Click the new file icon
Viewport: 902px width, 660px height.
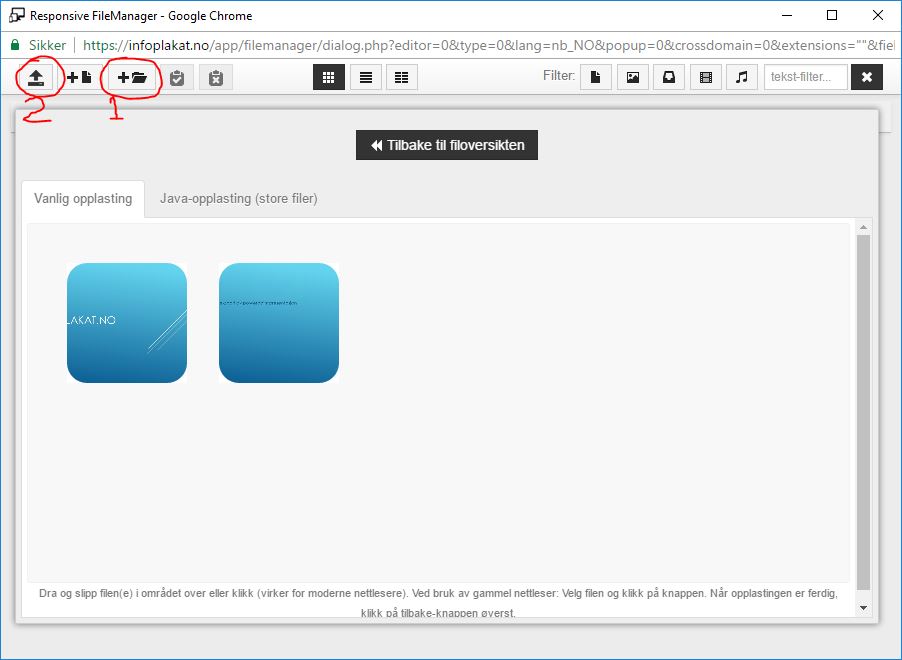[x=79, y=77]
